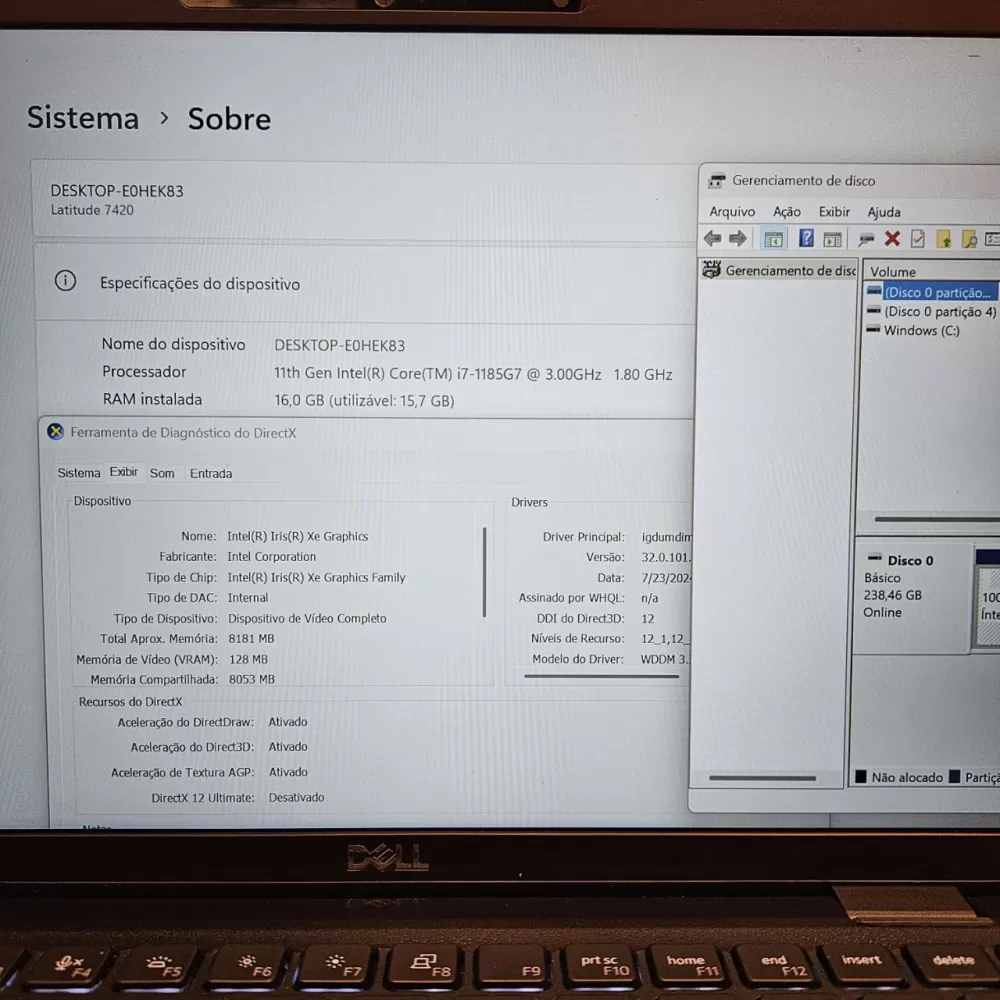1000x1000 pixels.
Task: Open the Exibir menu in Disk Management
Action: point(834,212)
